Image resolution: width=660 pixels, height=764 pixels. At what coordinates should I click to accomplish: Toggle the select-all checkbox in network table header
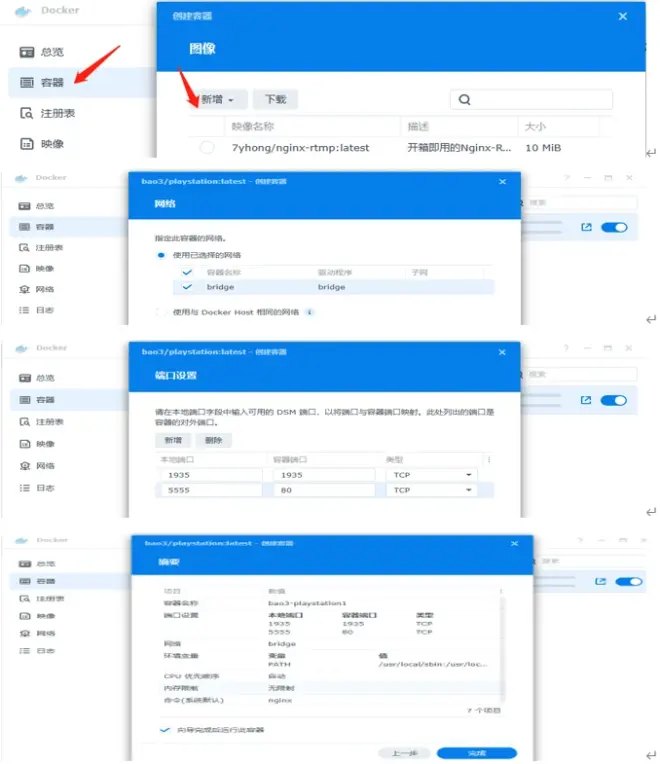coord(187,272)
